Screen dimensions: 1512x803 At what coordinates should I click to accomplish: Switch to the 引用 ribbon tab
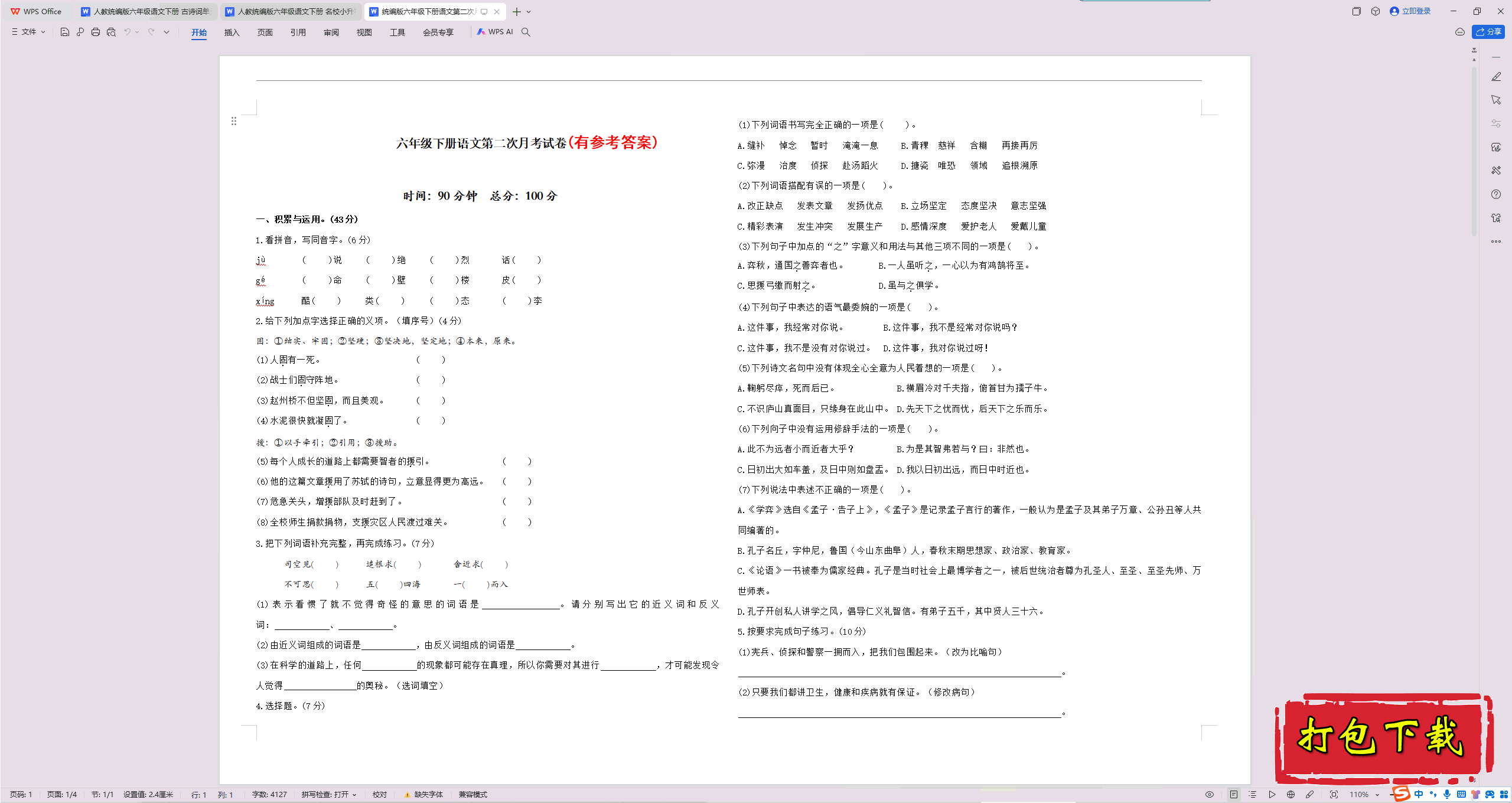(298, 32)
